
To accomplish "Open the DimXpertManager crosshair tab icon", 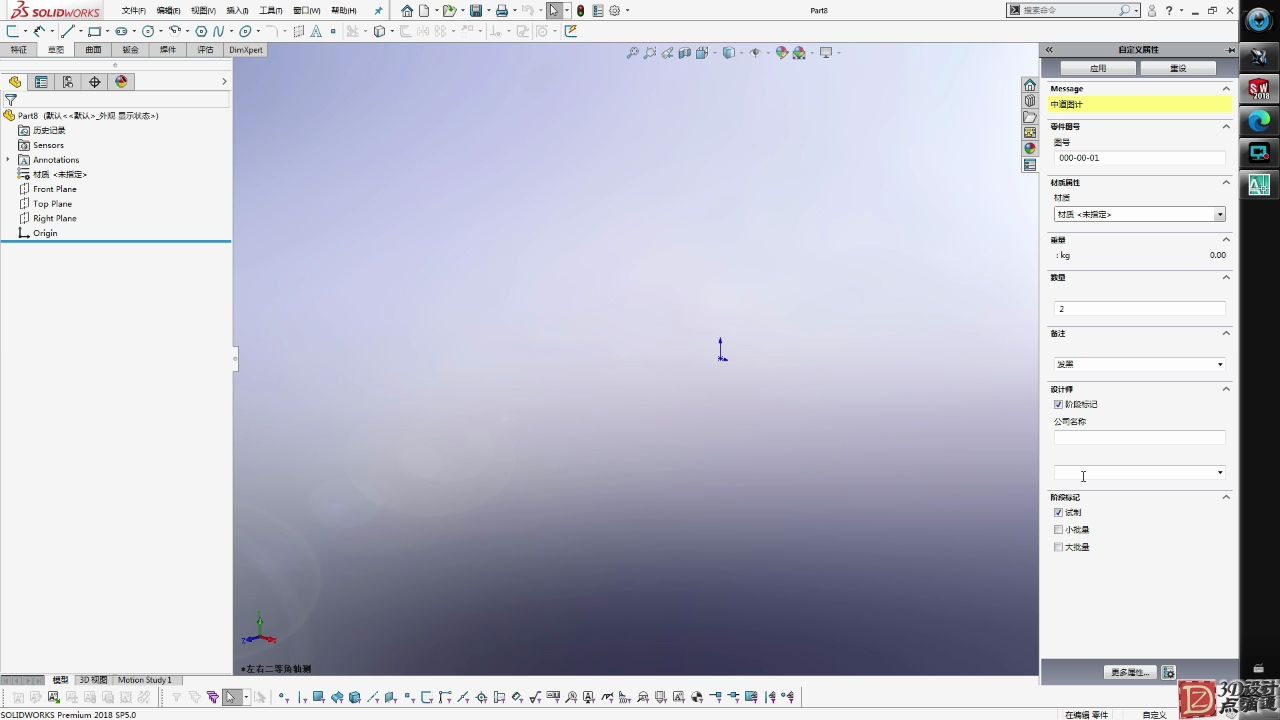I will pyautogui.click(x=94, y=82).
